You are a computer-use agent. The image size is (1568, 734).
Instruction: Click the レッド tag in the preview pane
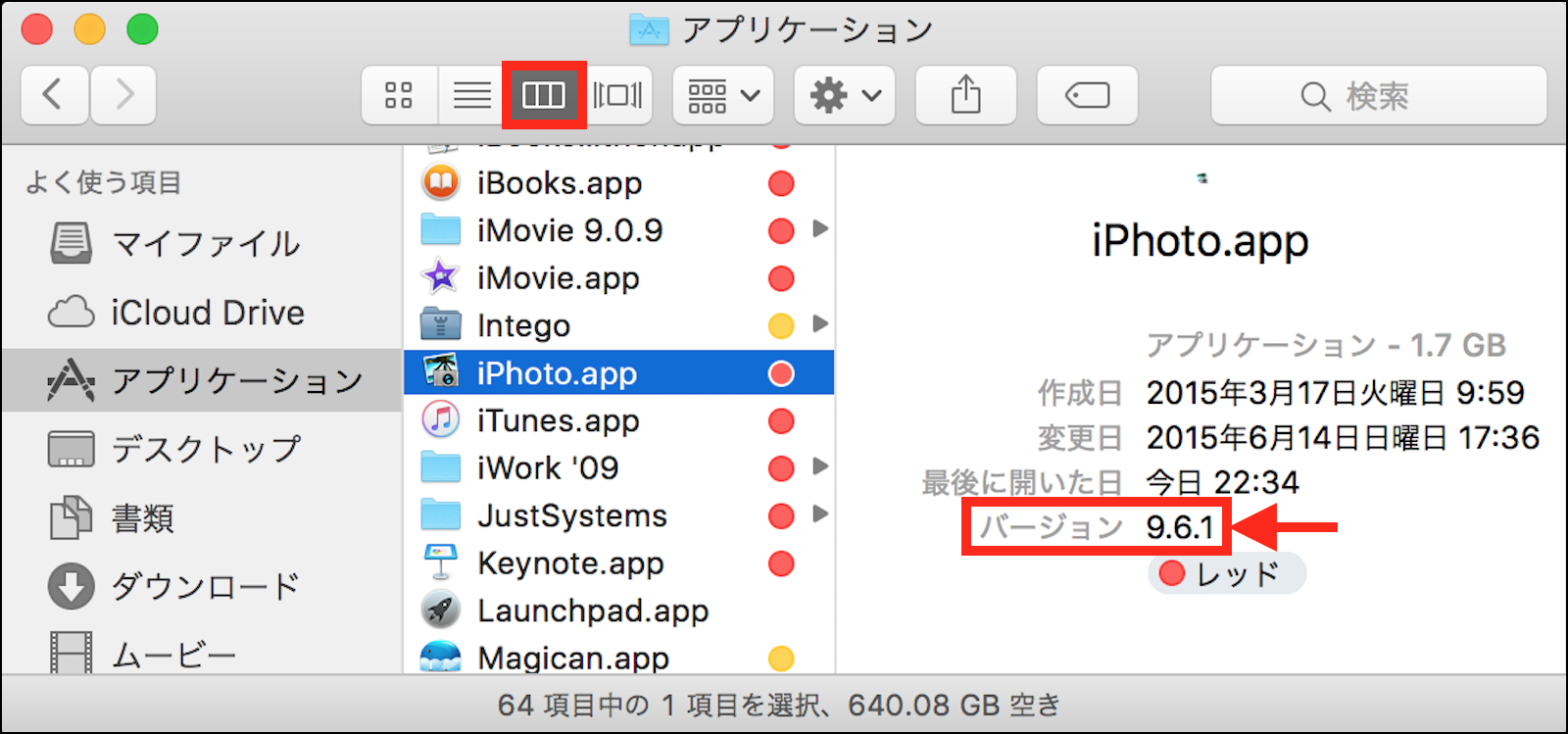(1227, 573)
